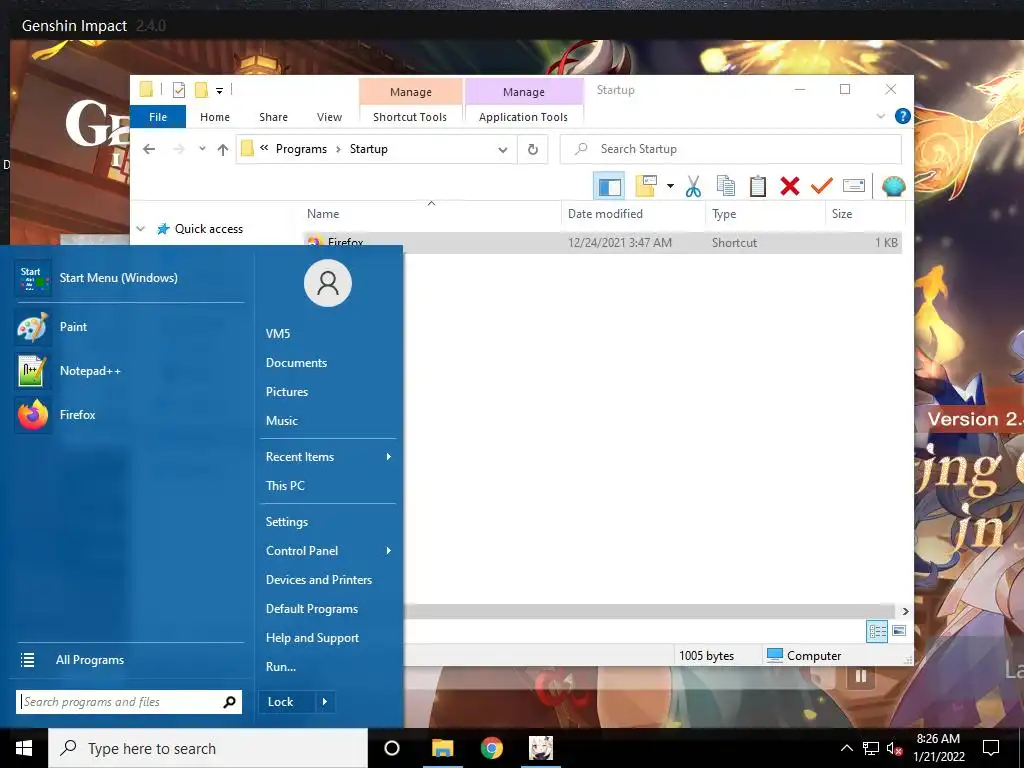Click the Paste clipboard icon

click(x=758, y=186)
